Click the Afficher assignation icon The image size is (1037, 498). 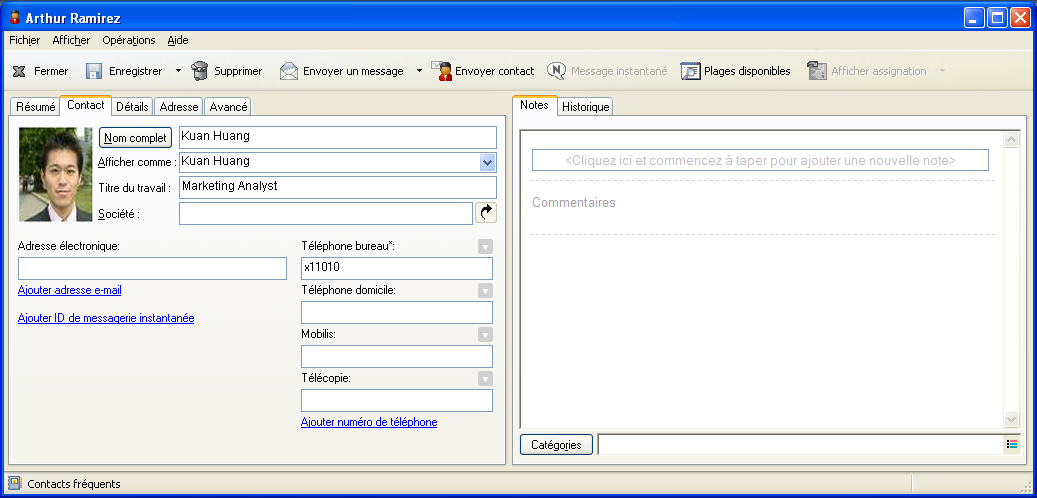817,71
